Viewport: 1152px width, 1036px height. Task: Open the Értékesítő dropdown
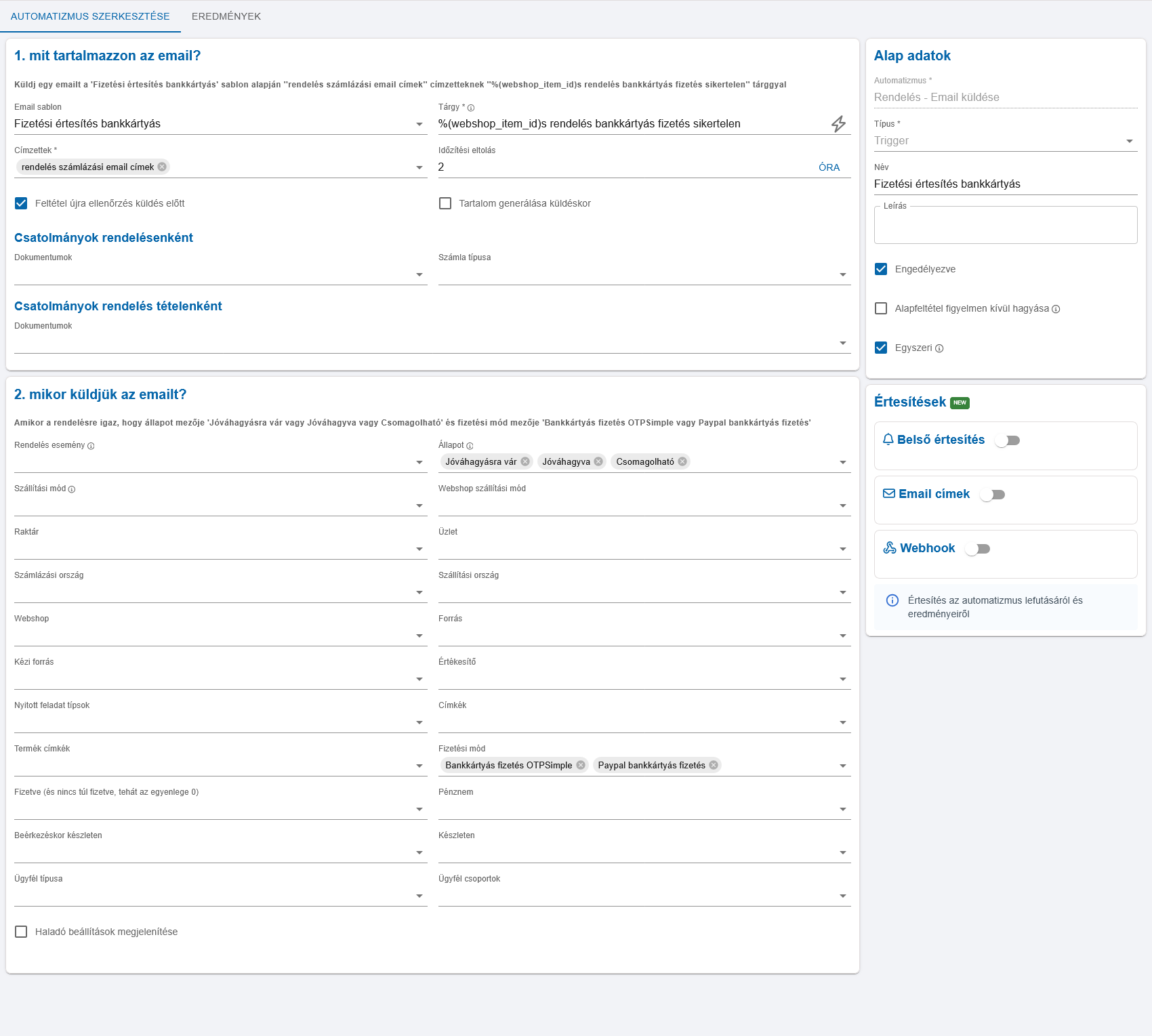point(644,679)
